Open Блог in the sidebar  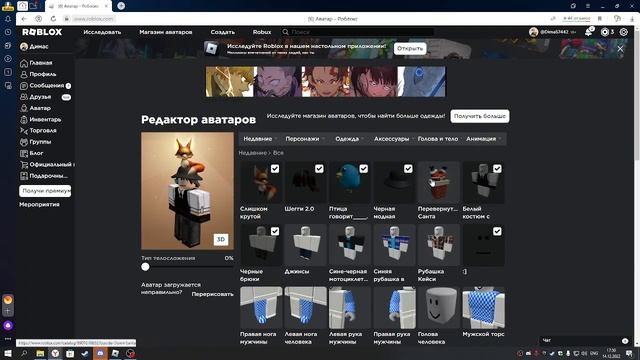[x=36, y=153]
